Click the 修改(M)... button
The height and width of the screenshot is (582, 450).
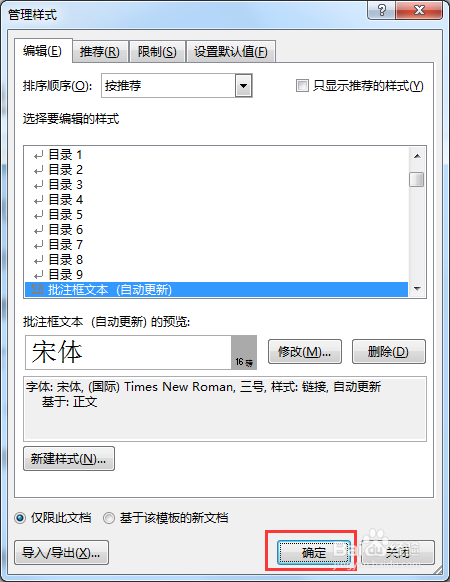tap(304, 351)
